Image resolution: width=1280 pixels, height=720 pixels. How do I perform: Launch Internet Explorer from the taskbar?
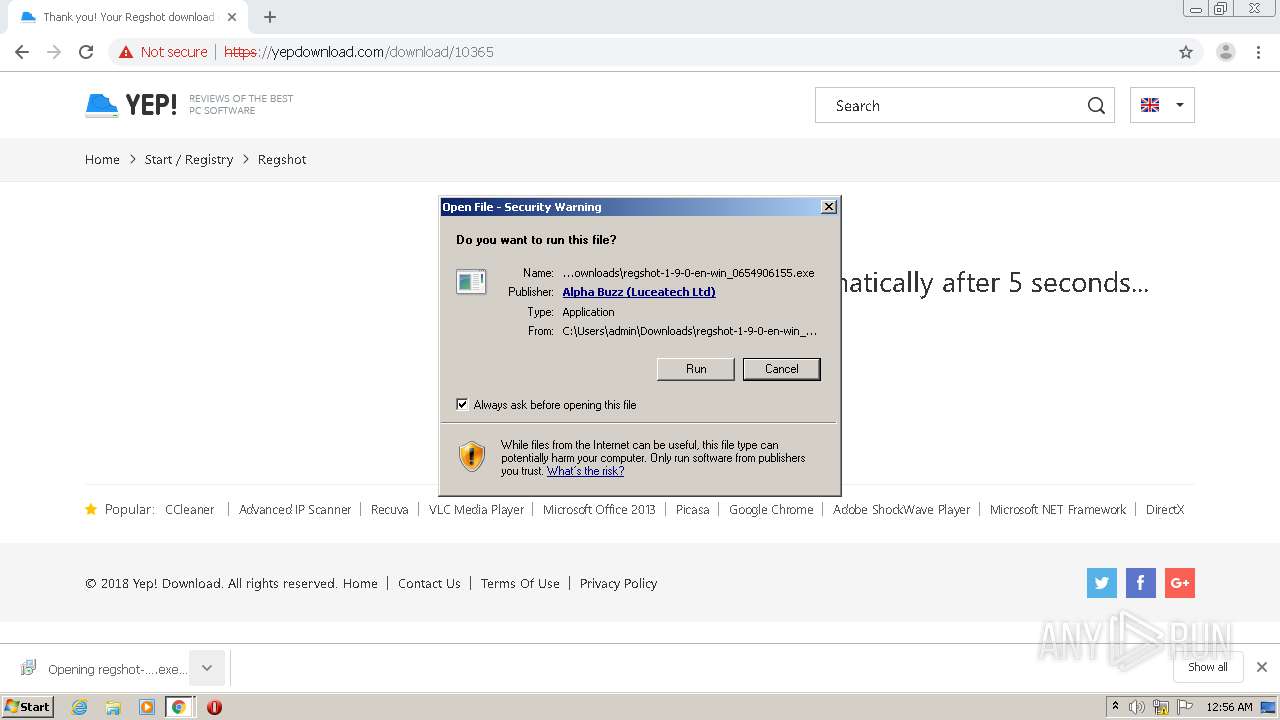click(x=80, y=707)
